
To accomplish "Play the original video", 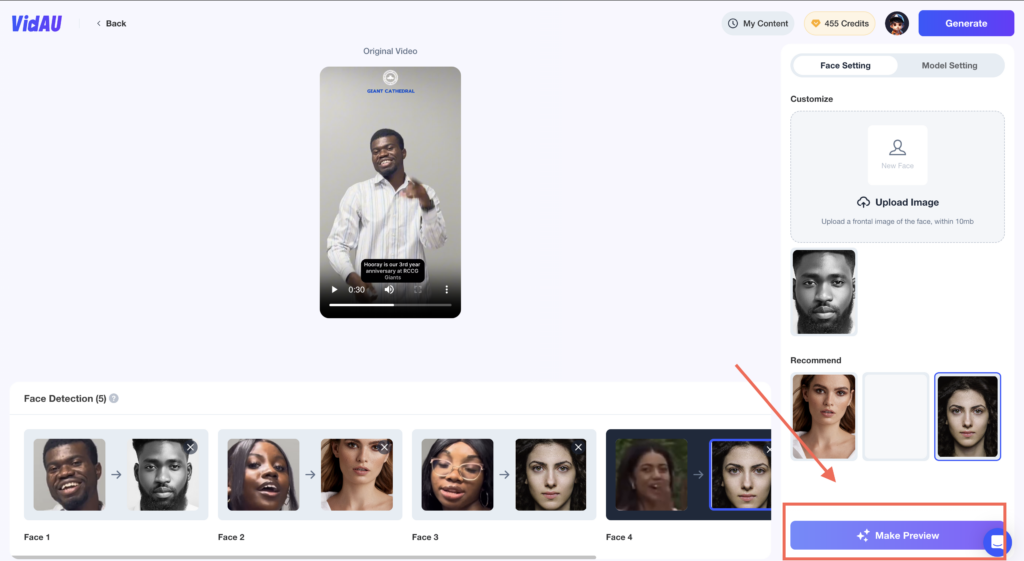I will pos(334,289).
